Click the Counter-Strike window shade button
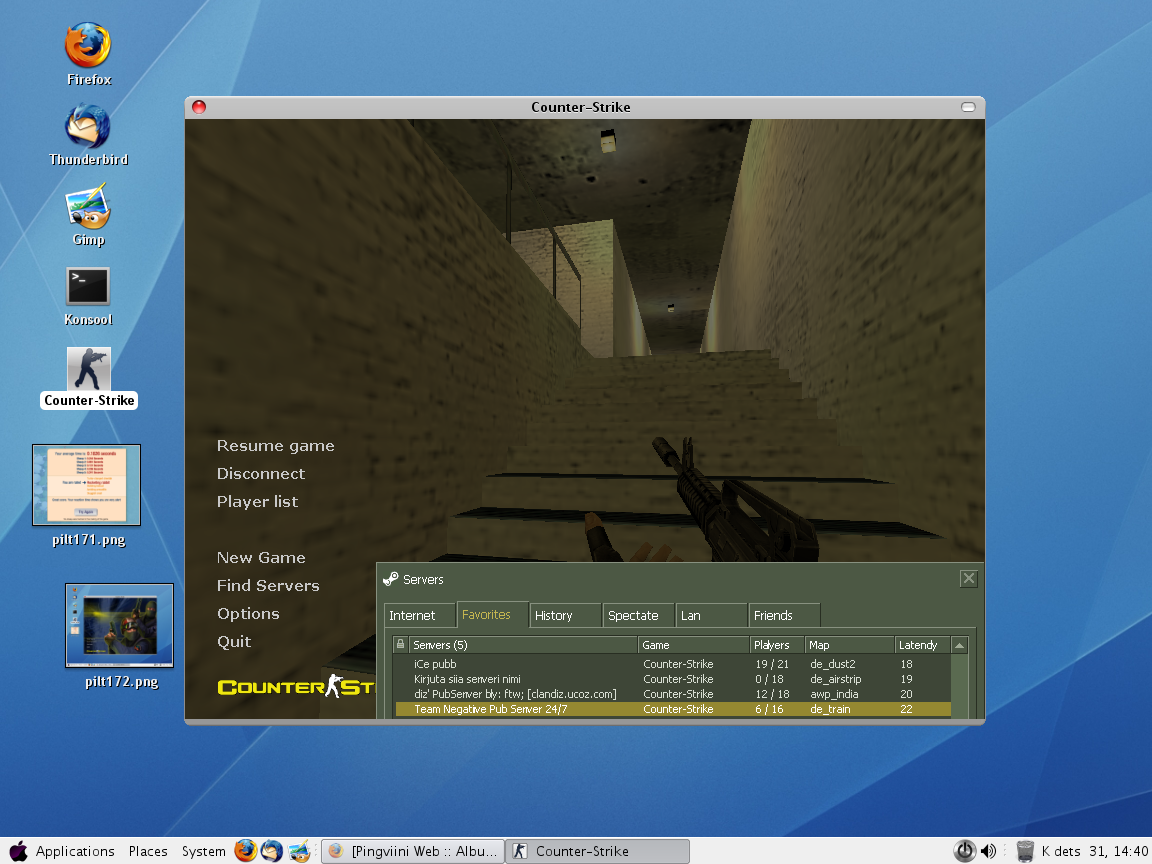Screen dimensions: 1152x864 (x=968, y=107)
